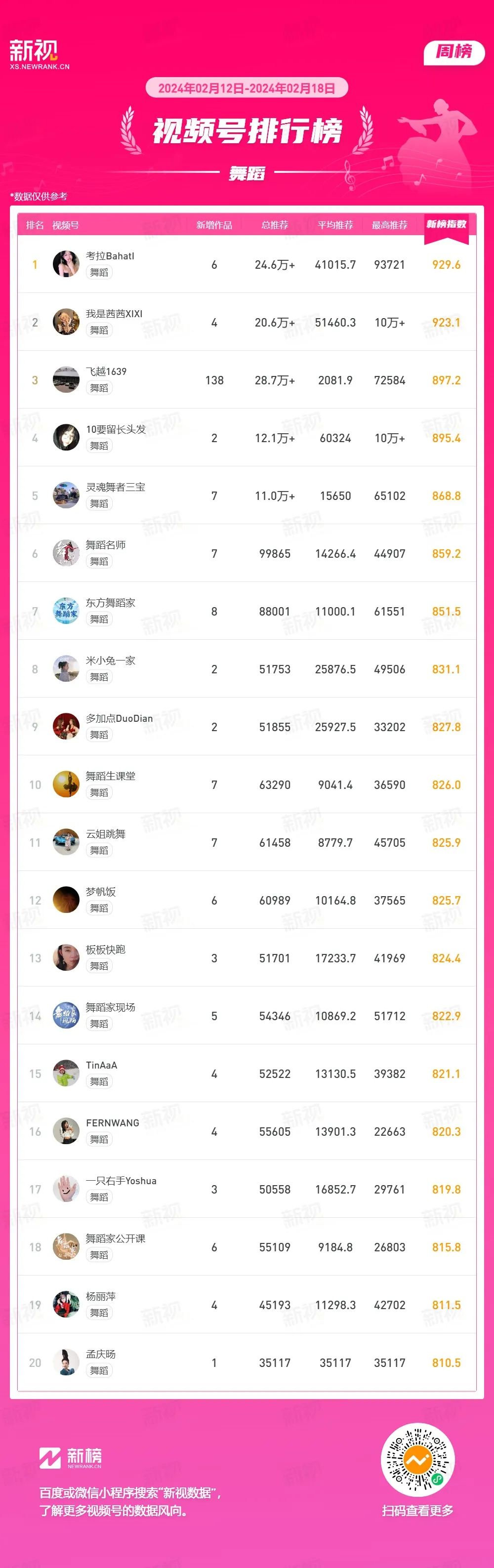Open 考拉Bahatl's profile avatar
494x1568 pixels.
[x=66, y=264]
